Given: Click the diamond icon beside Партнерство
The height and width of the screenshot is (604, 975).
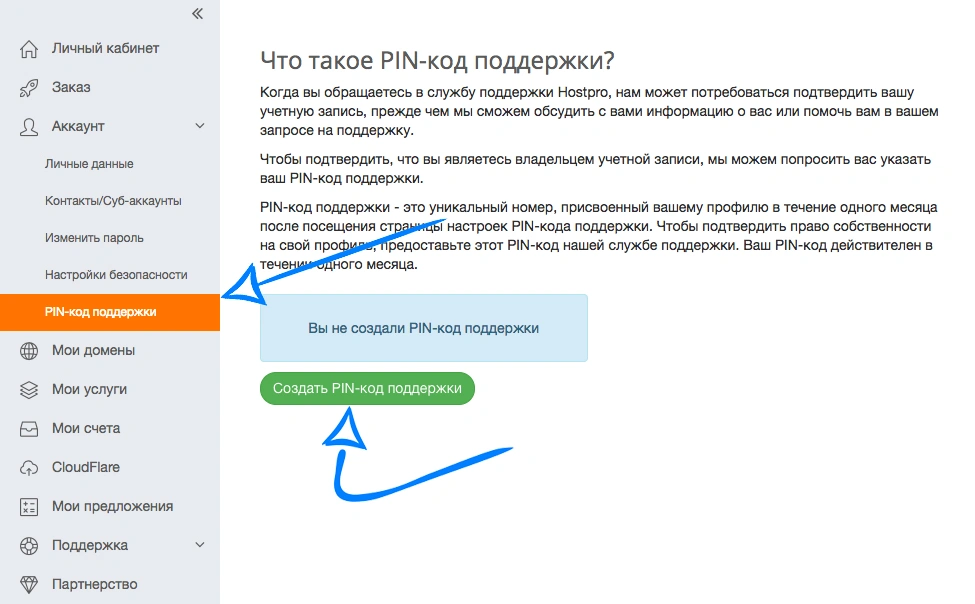Looking at the screenshot, I should click(29, 584).
